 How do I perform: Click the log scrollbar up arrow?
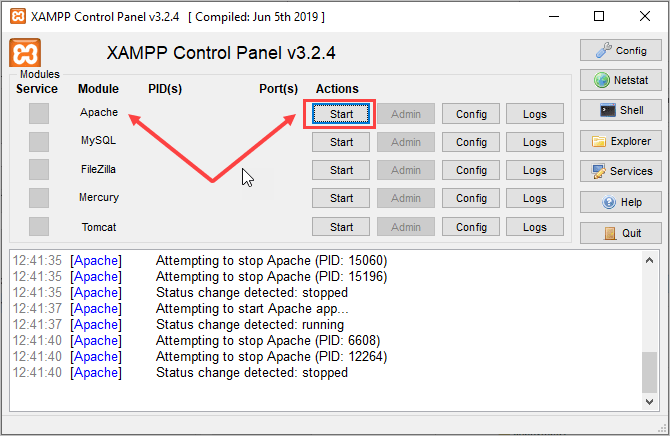[x=649, y=260]
